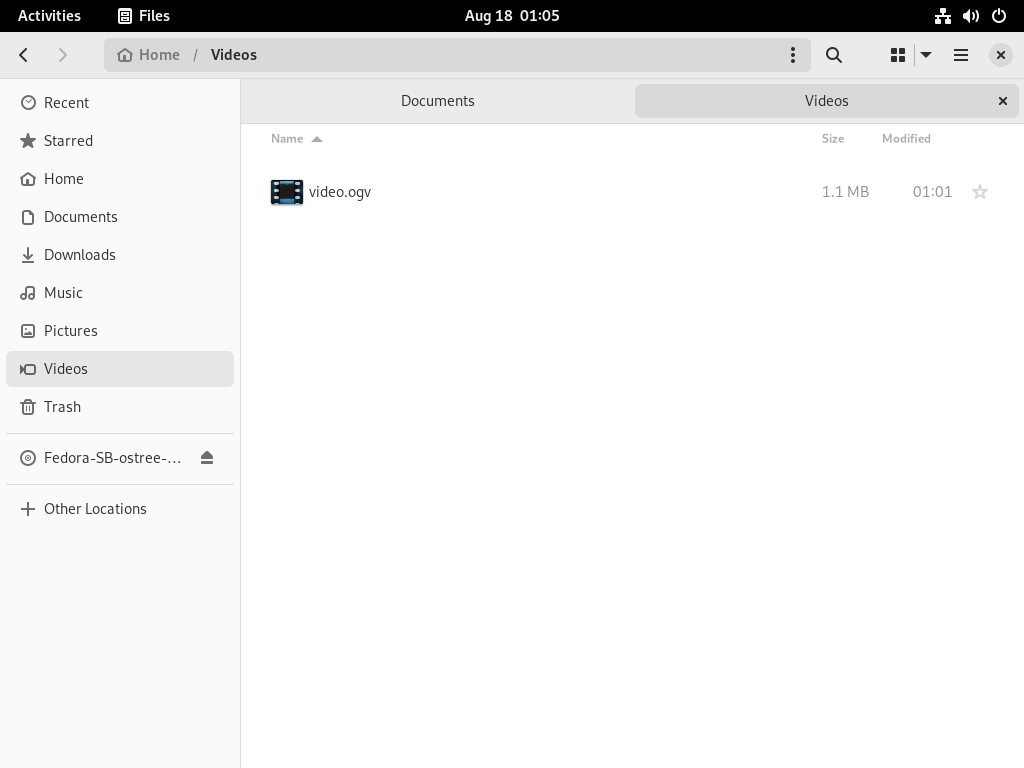Go back with the left arrow button

point(24,55)
